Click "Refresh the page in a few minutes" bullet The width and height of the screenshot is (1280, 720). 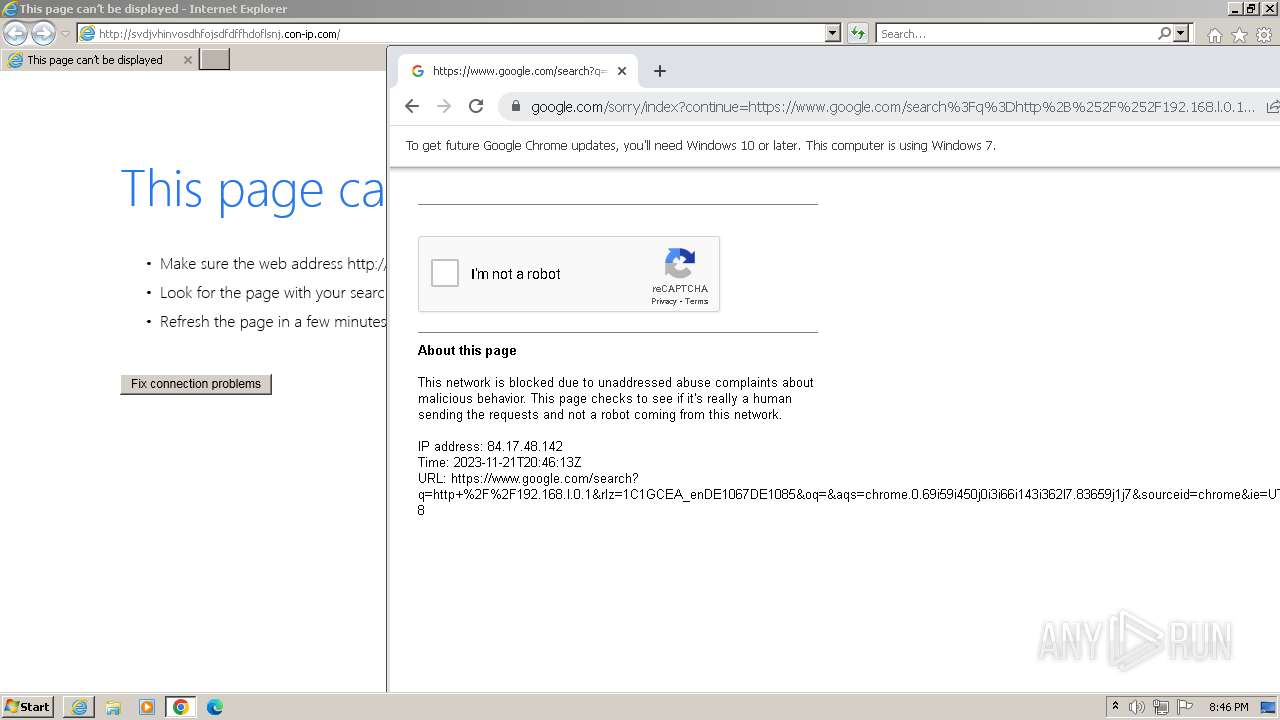[x=273, y=322]
